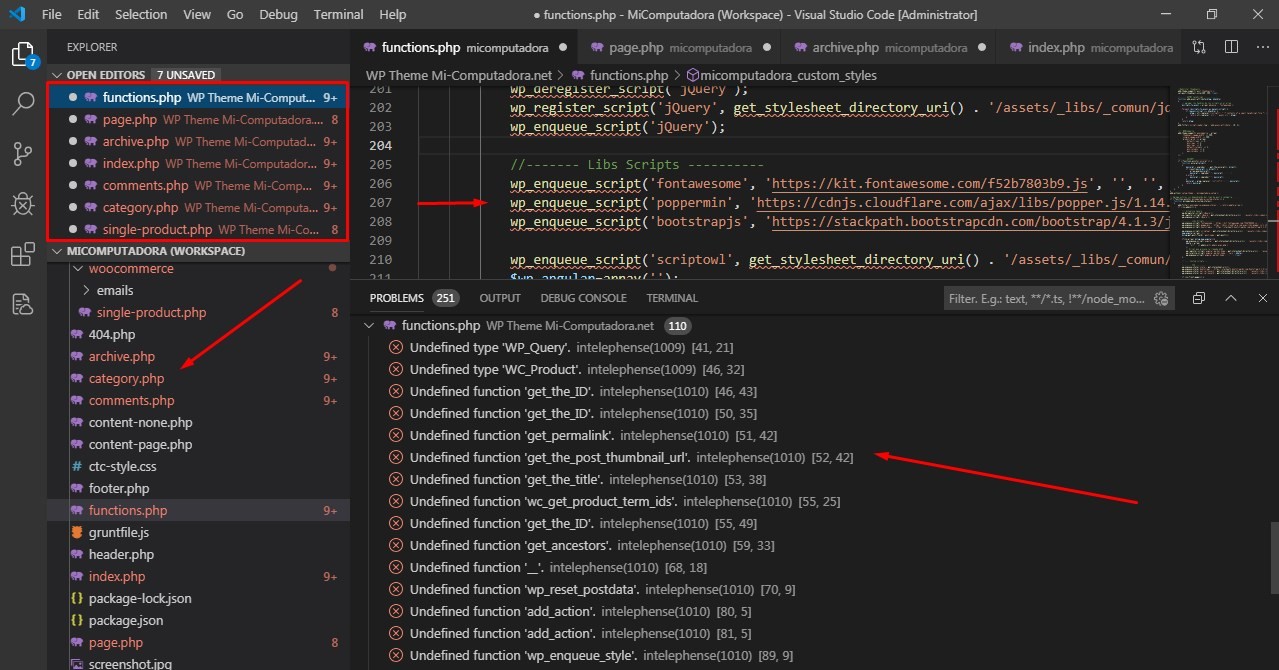Open content-none.php in the file tree

point(140,422)
